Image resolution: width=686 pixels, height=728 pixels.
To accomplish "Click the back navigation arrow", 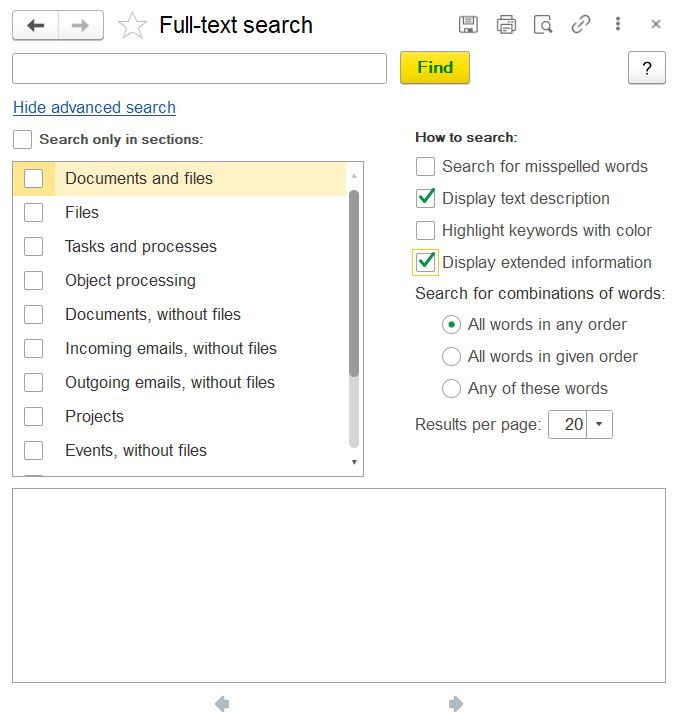I will pos(36,25).
